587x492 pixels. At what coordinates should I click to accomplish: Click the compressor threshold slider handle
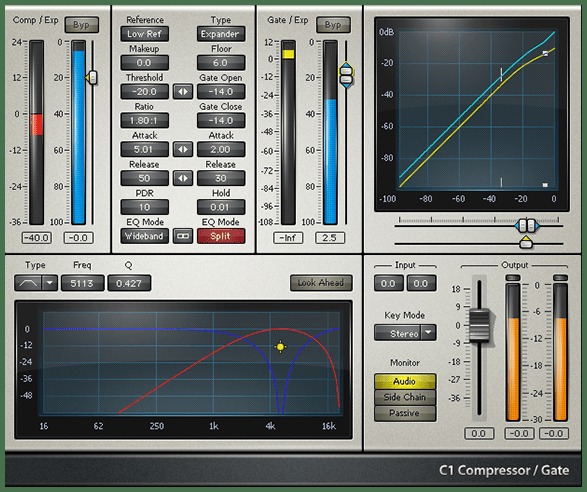click(x=91, y=78)
